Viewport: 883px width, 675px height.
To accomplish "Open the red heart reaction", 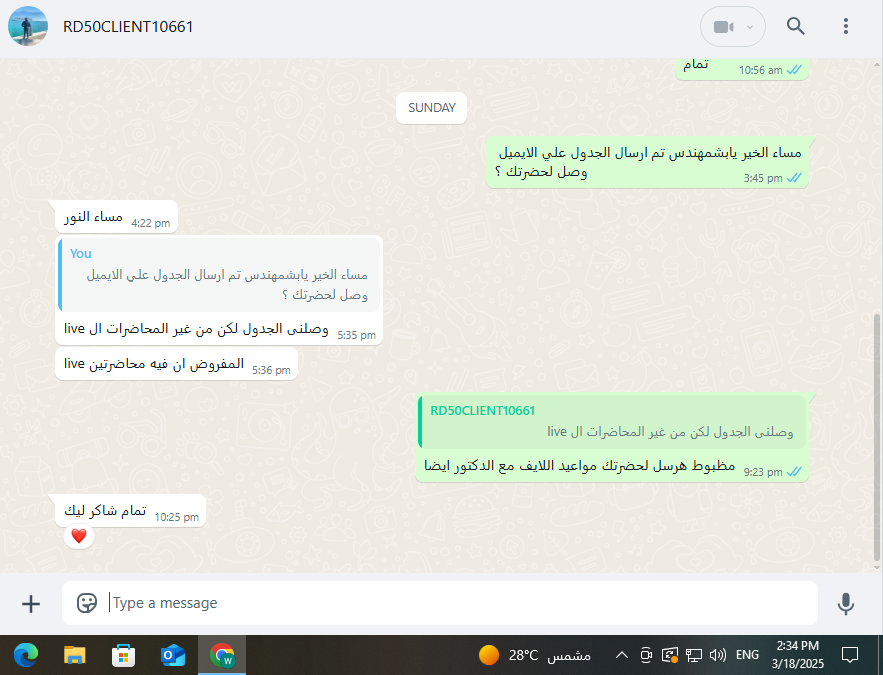I will click(79, 536).
